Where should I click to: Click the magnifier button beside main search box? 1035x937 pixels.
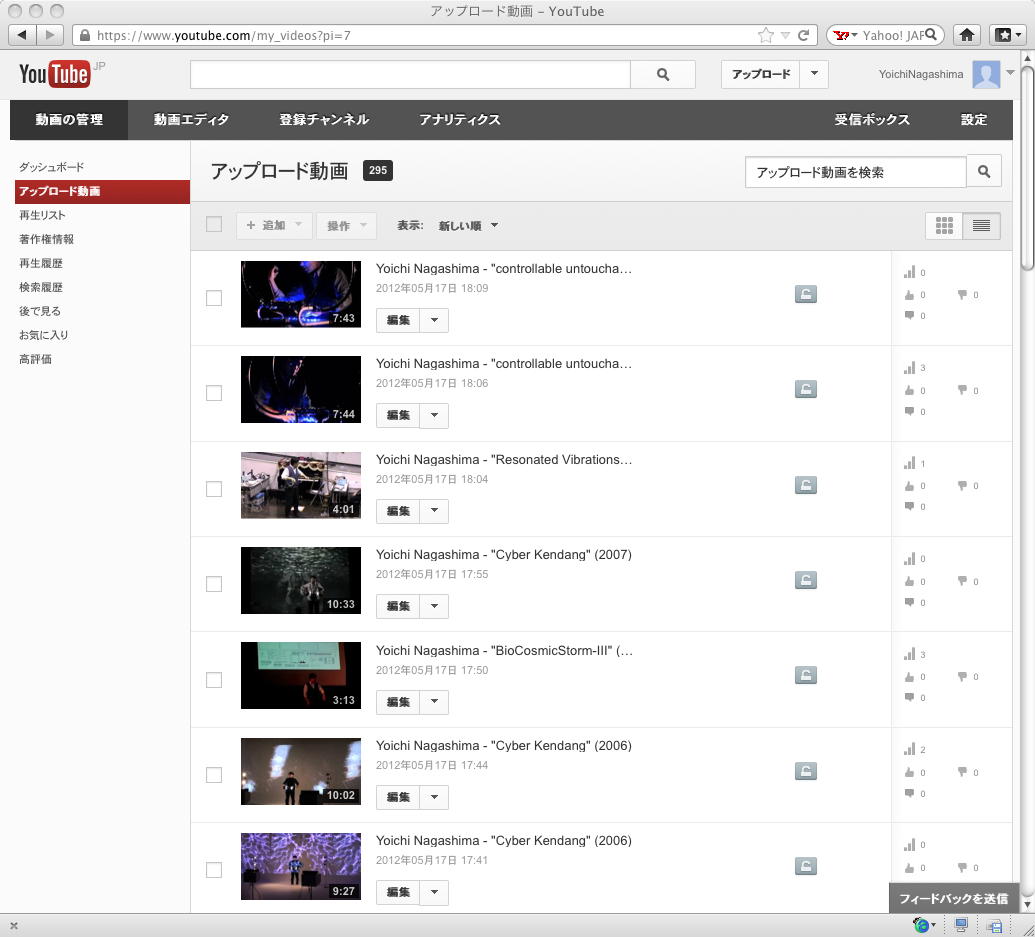(x=663, y=75)
